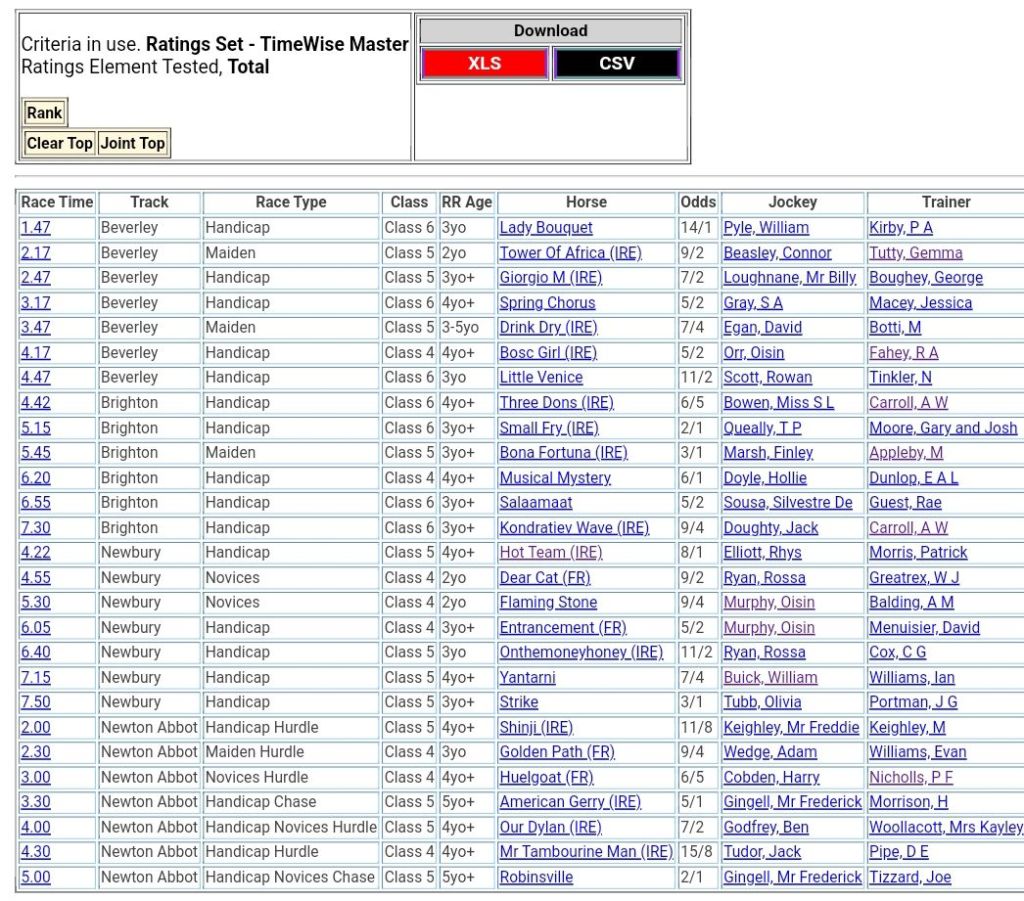
Task: Open the 1.47 Beverley race time link
Action: pos(35,228)
